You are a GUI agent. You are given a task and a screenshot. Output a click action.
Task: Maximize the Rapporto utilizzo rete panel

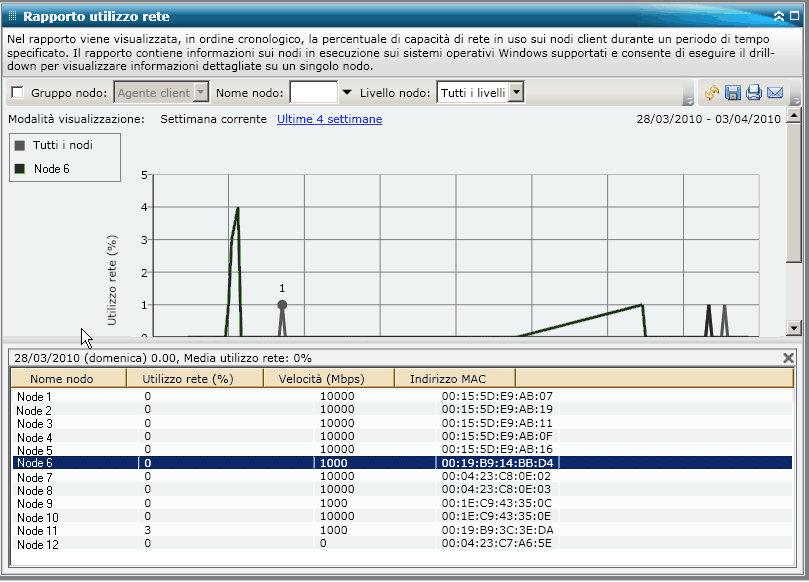[795, 16]
